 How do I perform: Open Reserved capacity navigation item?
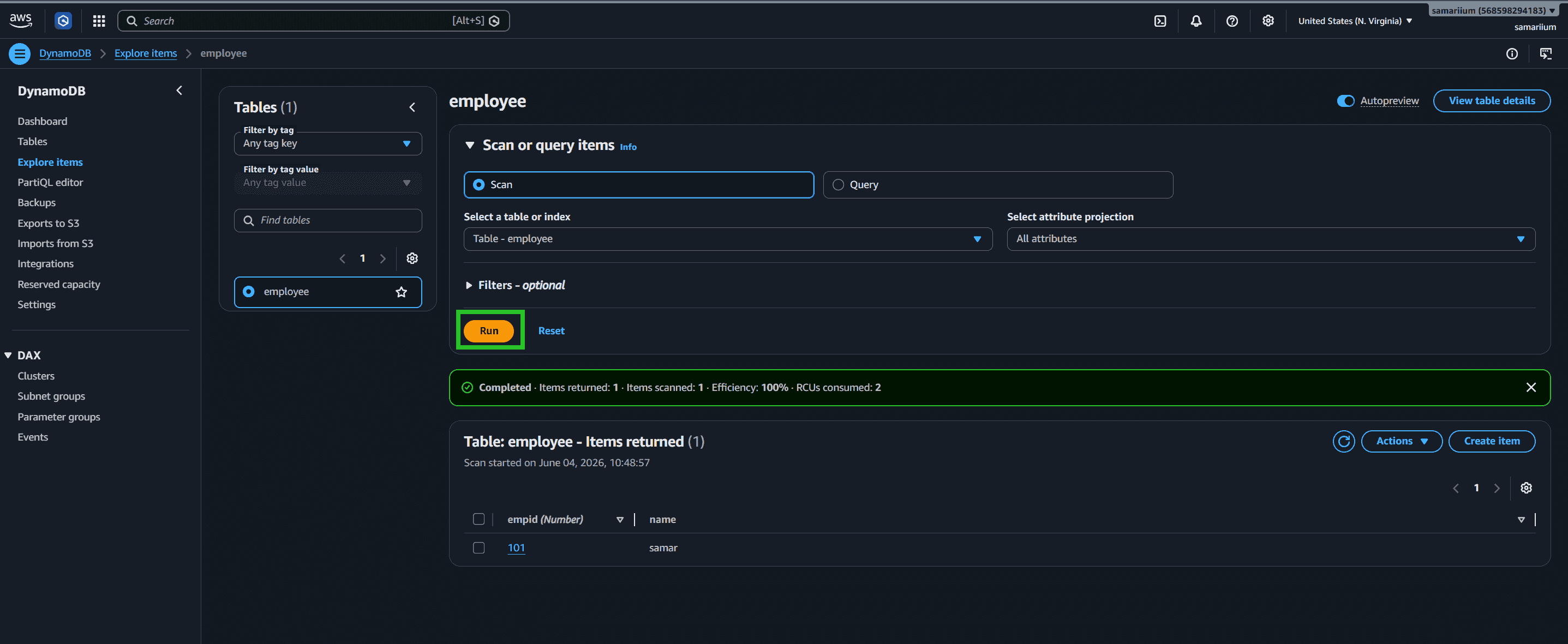click(x=58, y=284)
